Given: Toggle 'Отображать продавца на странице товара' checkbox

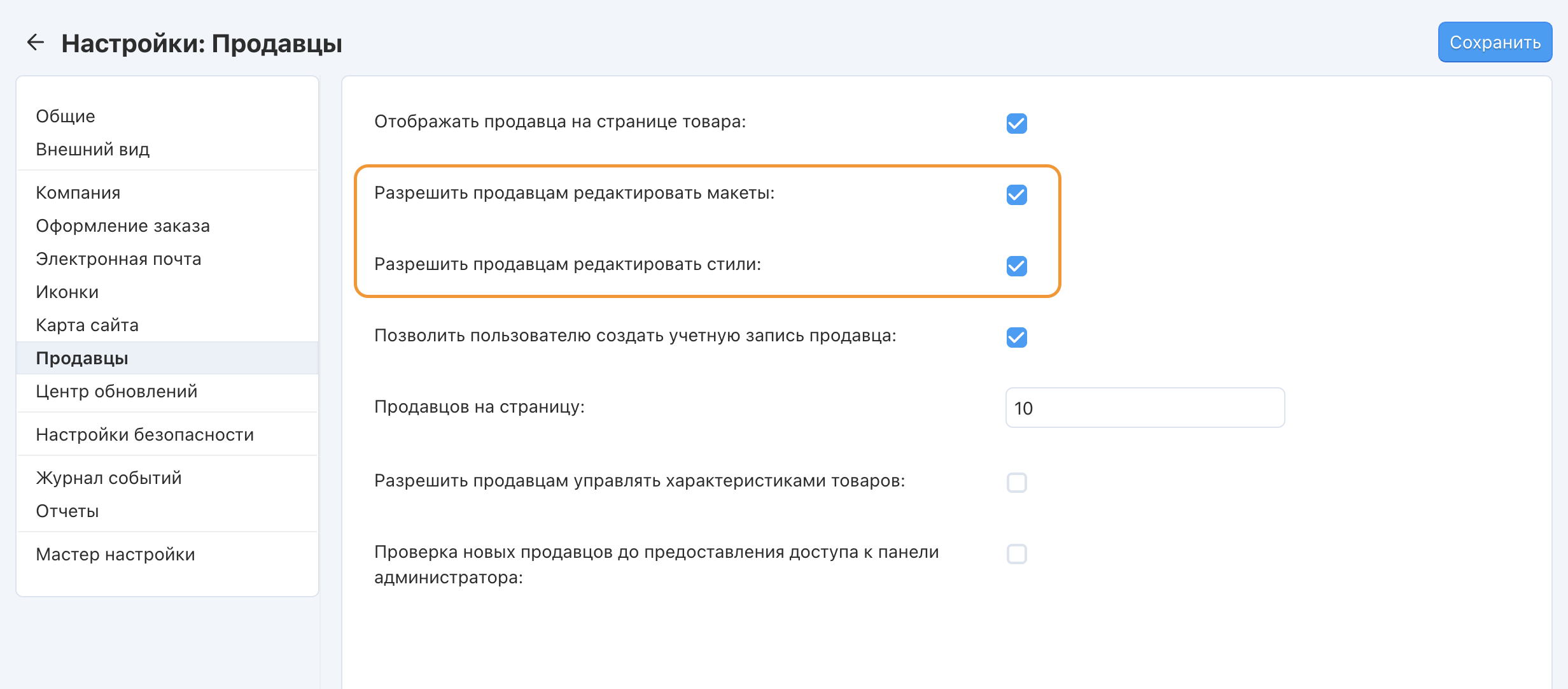Looking at the screenshot, I should tap(1016, 123).
